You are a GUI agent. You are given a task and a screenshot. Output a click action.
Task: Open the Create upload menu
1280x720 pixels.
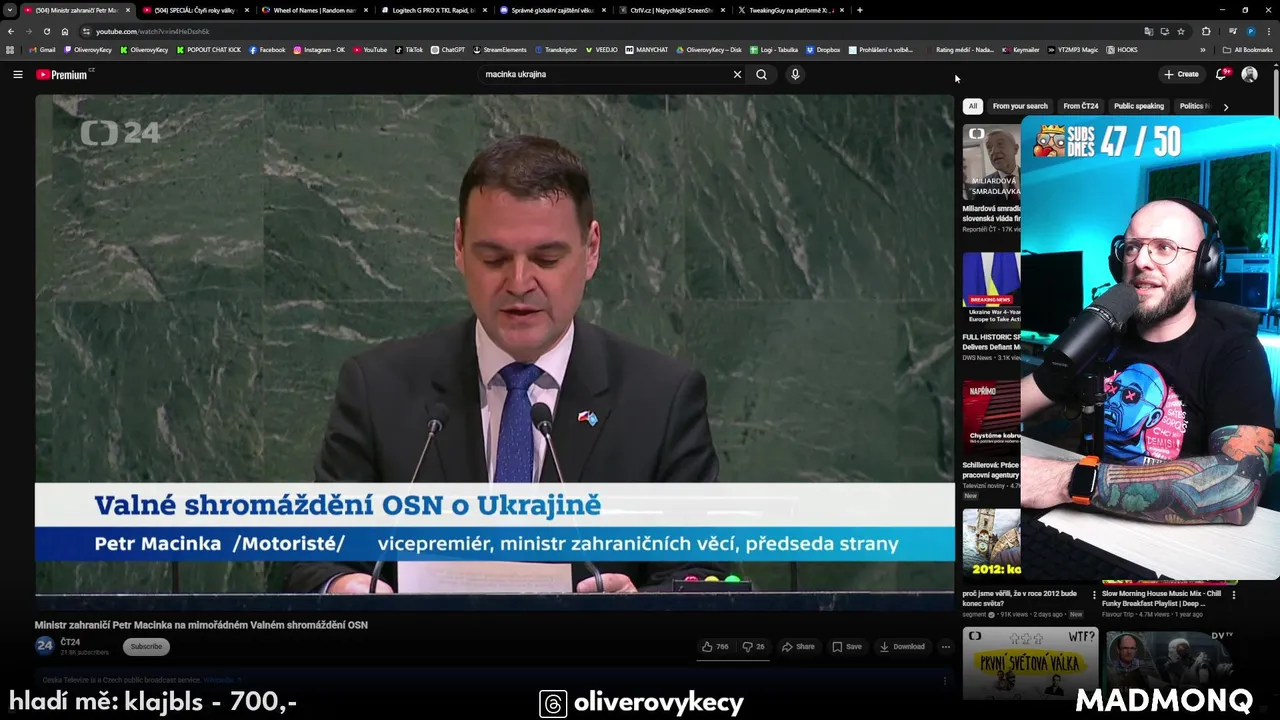(1181, 74)
